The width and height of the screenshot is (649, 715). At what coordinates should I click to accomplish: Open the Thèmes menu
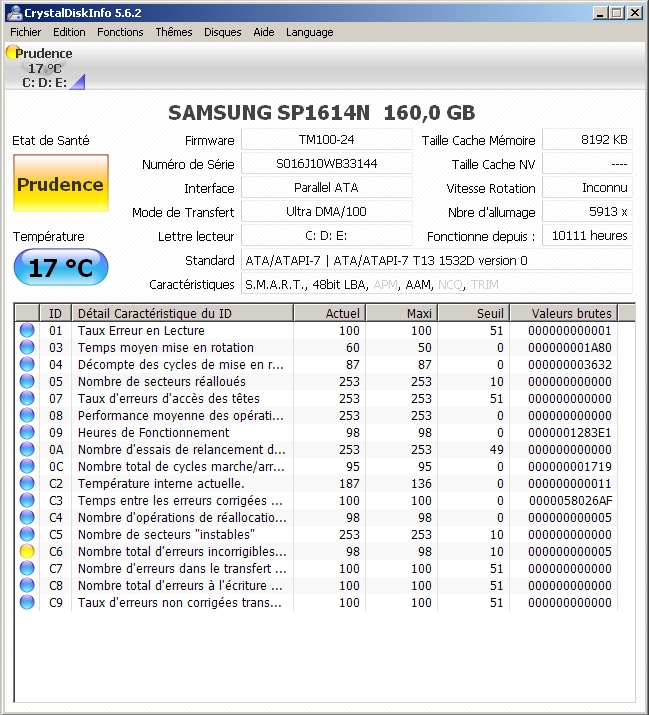(x=174, y=32)
